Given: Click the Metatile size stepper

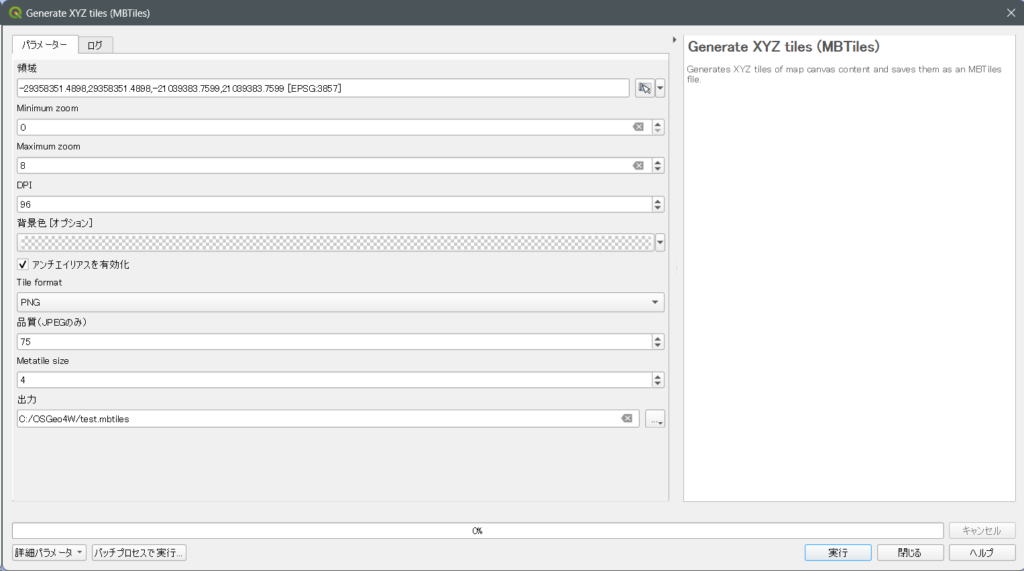Looking at the screenshot, I should click(658, 380).
